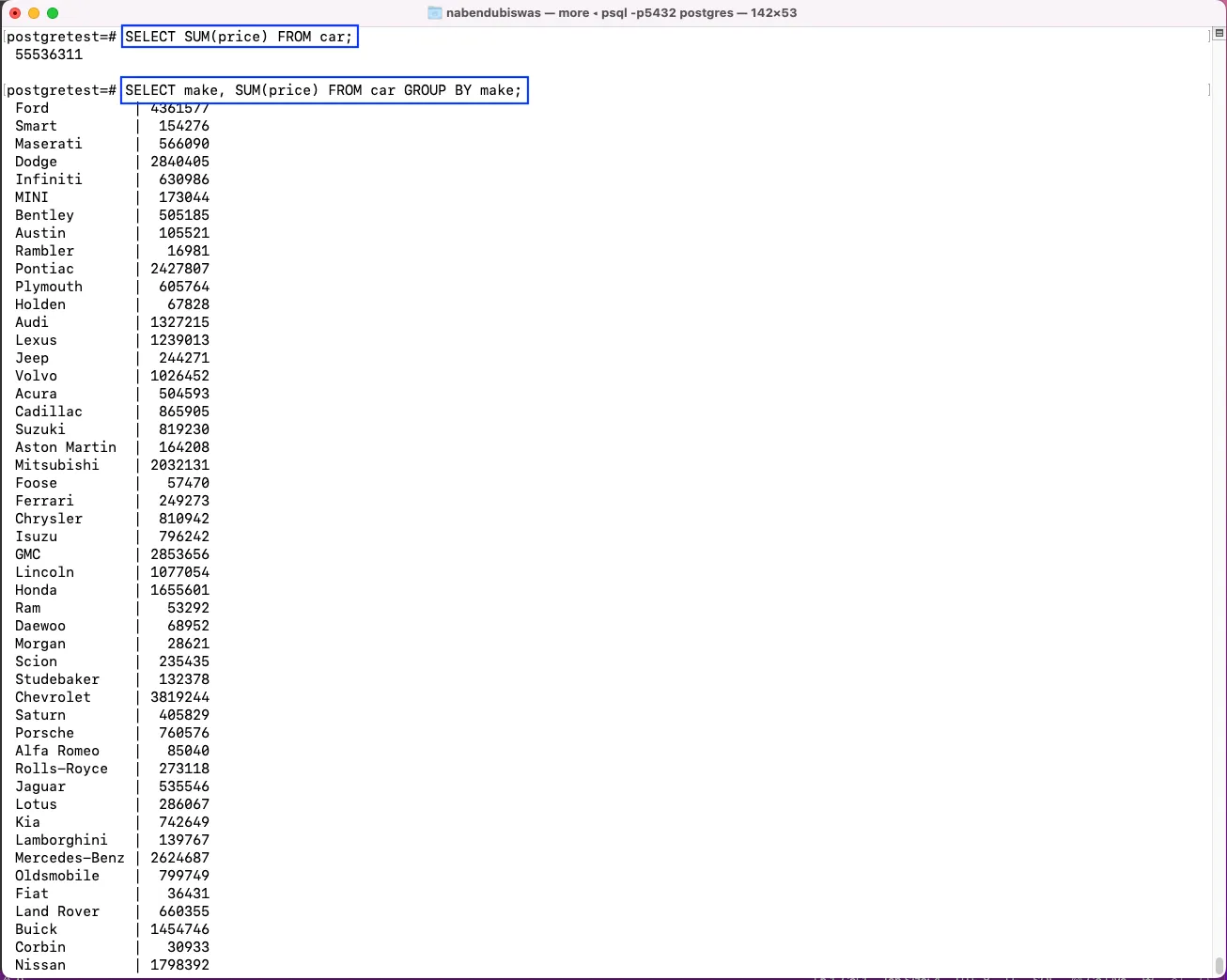
Task: Click the 'SELECT SUM(price) FROM car;' command
Action: click(240, 37)
